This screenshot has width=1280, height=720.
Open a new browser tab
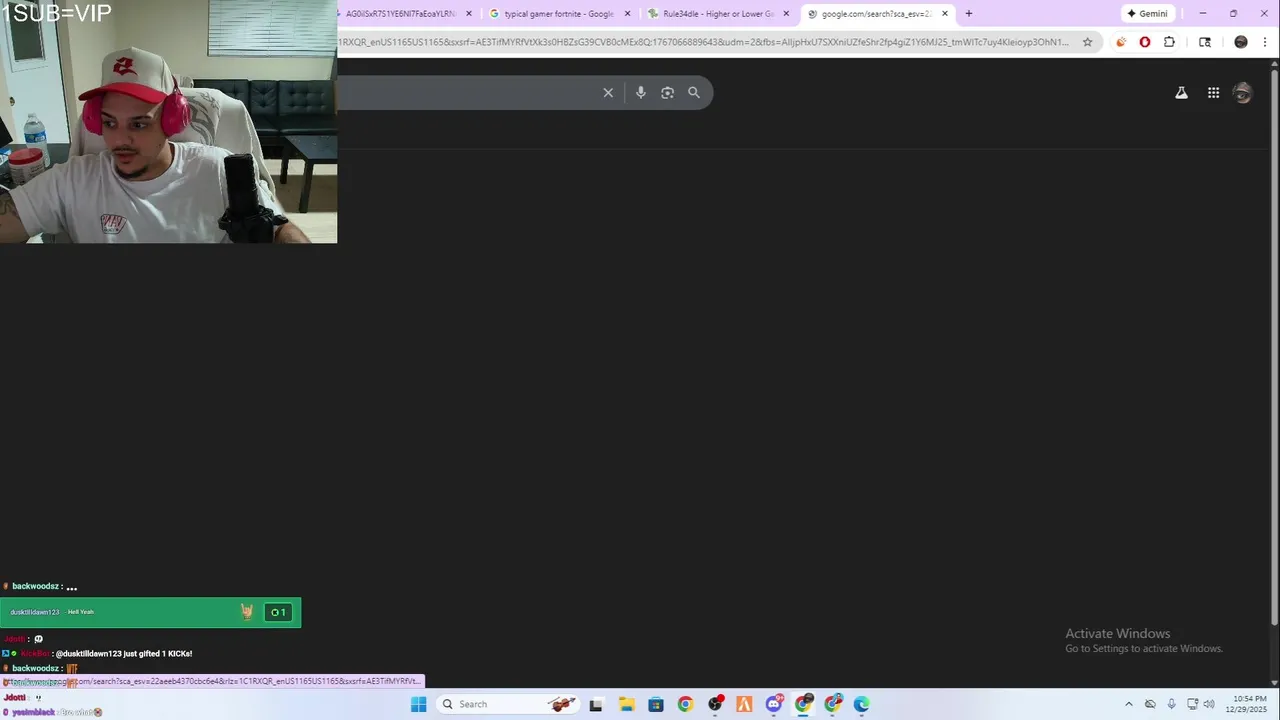click(968, 14)
